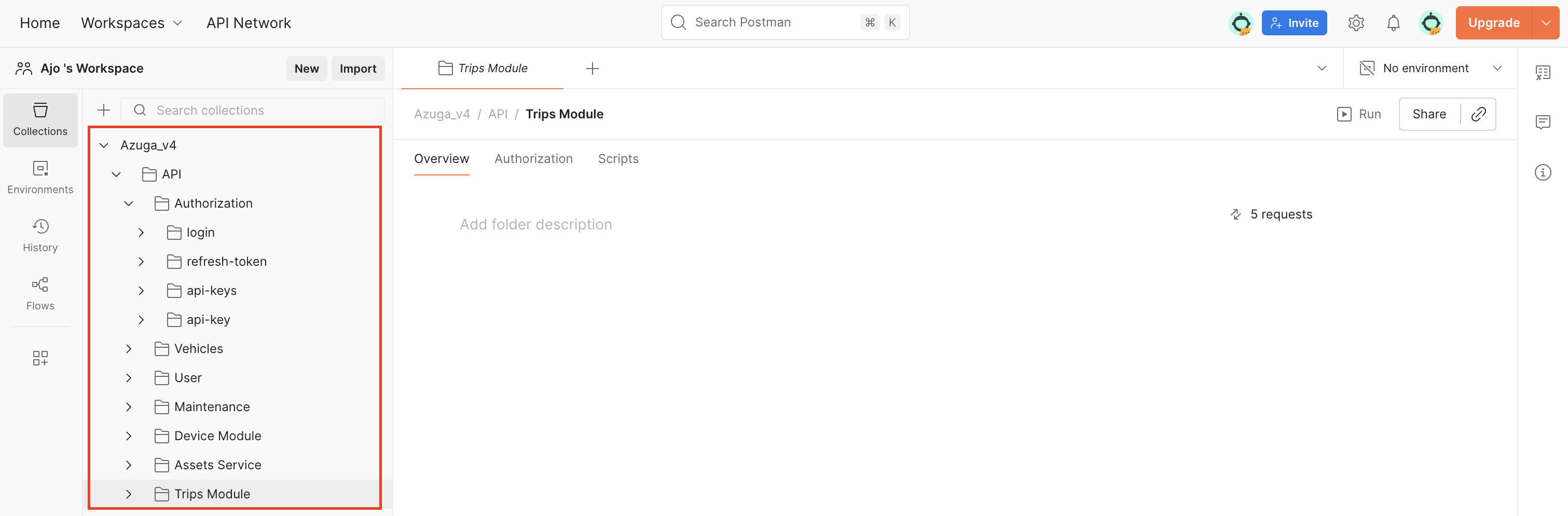Click Add folder description field
1568x516 pixels.
(535, 225)
